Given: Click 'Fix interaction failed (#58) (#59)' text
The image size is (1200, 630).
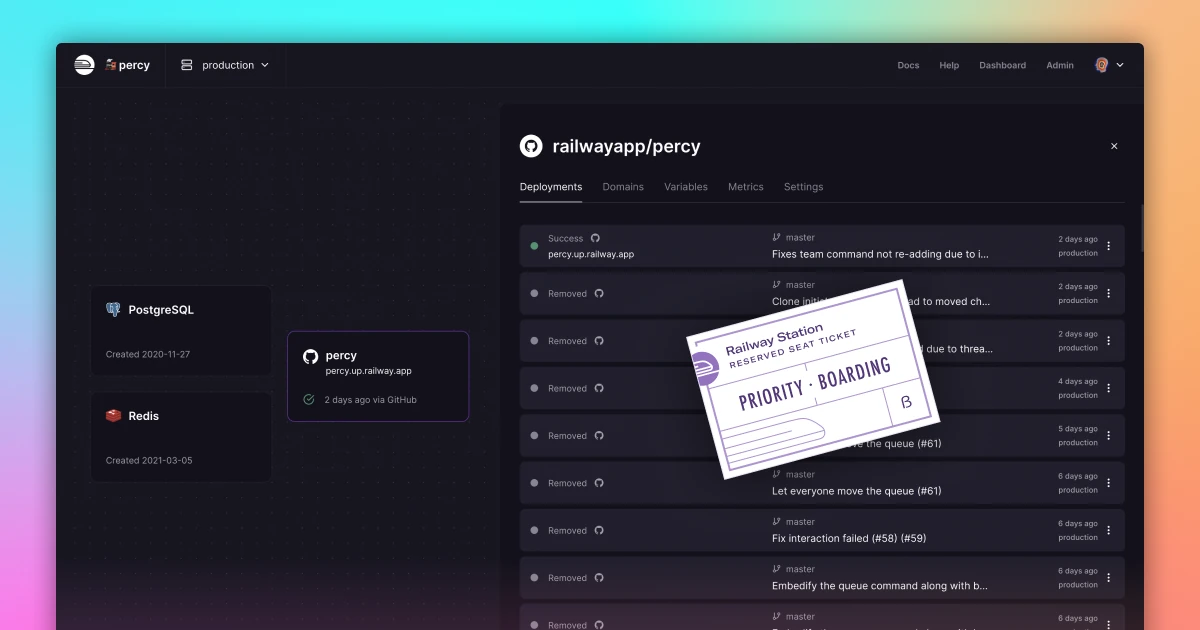Looking at the screenshot, I should [849, 538].
